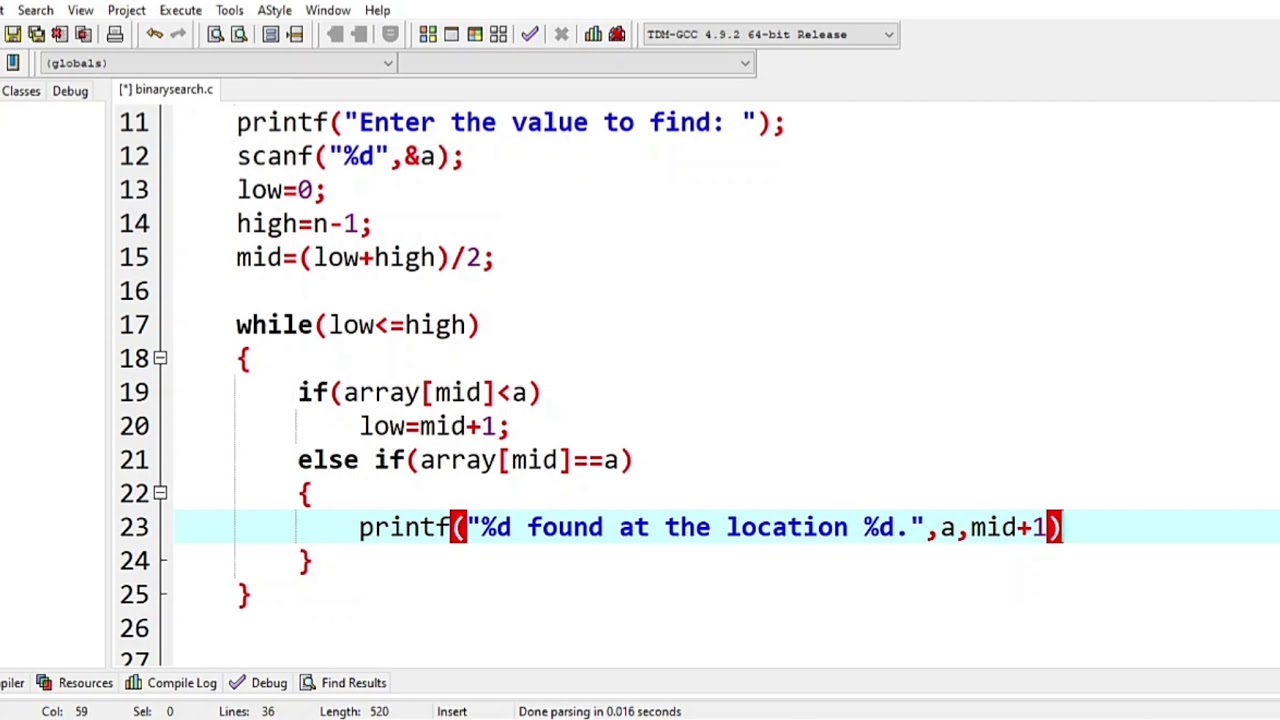Screen dimensions: 1280x720
Task: Click the 'Col: 59' status bar entry
Action: click(64, 712)
